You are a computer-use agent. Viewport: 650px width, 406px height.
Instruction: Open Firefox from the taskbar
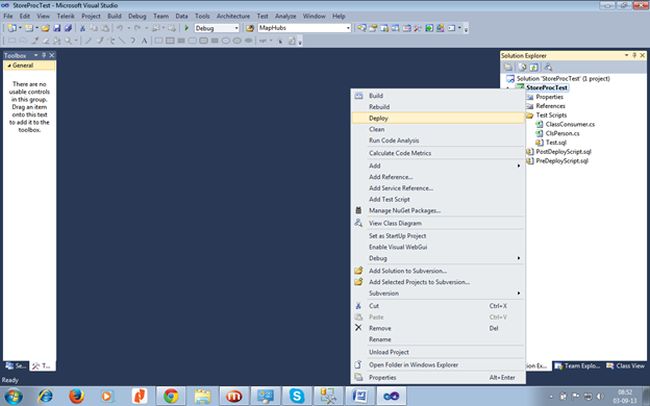pyautogui.click(x=77, y=396)
